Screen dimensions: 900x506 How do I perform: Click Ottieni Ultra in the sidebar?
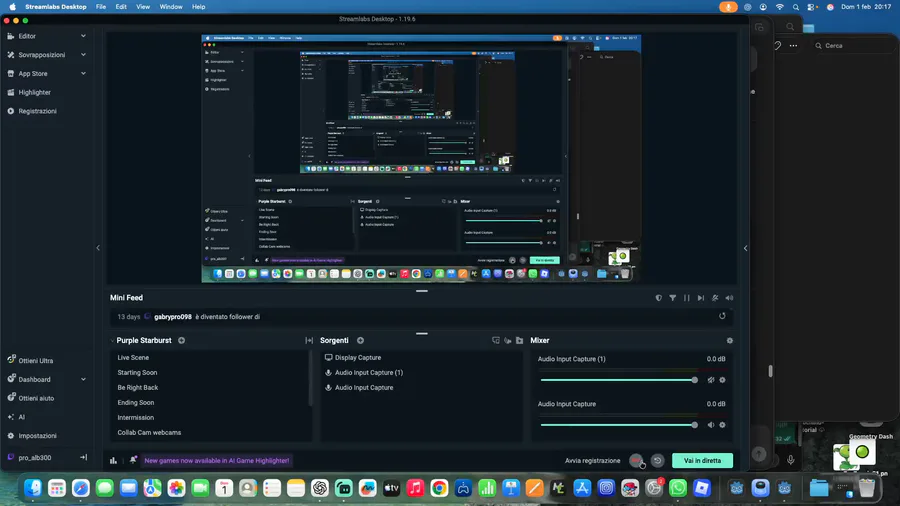[35, 361]
